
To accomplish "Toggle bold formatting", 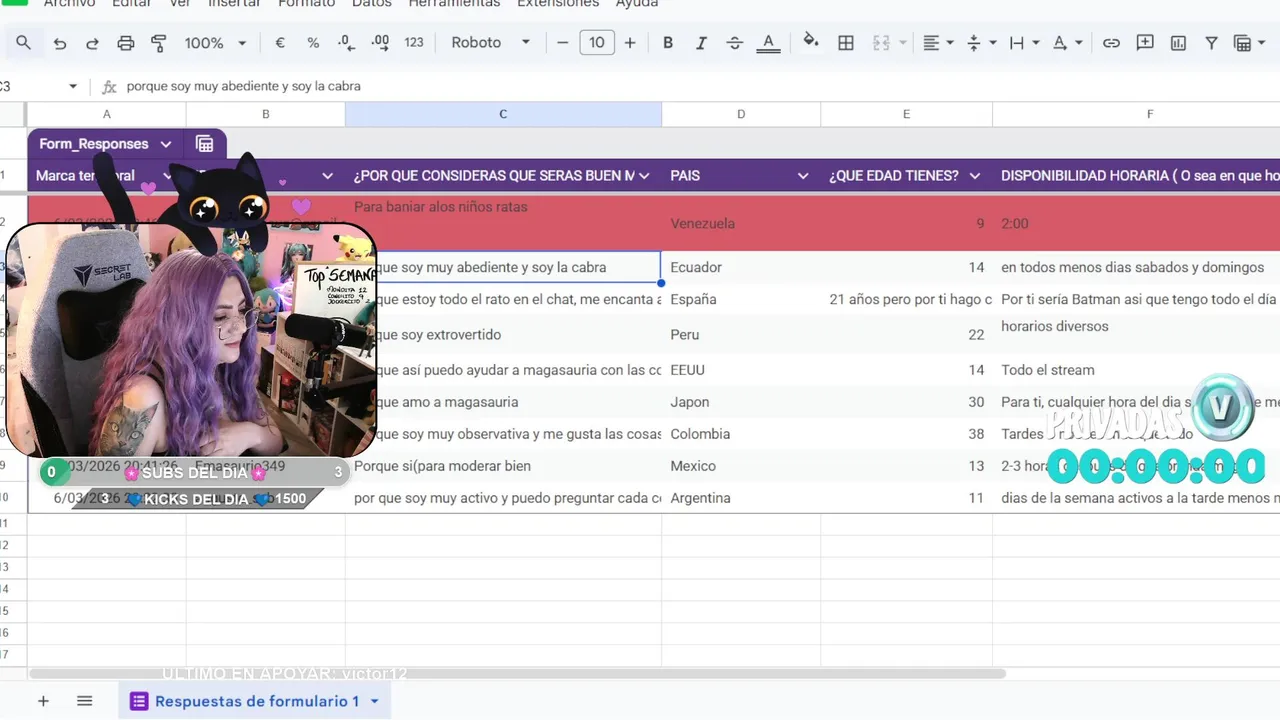I will [668, 43].
